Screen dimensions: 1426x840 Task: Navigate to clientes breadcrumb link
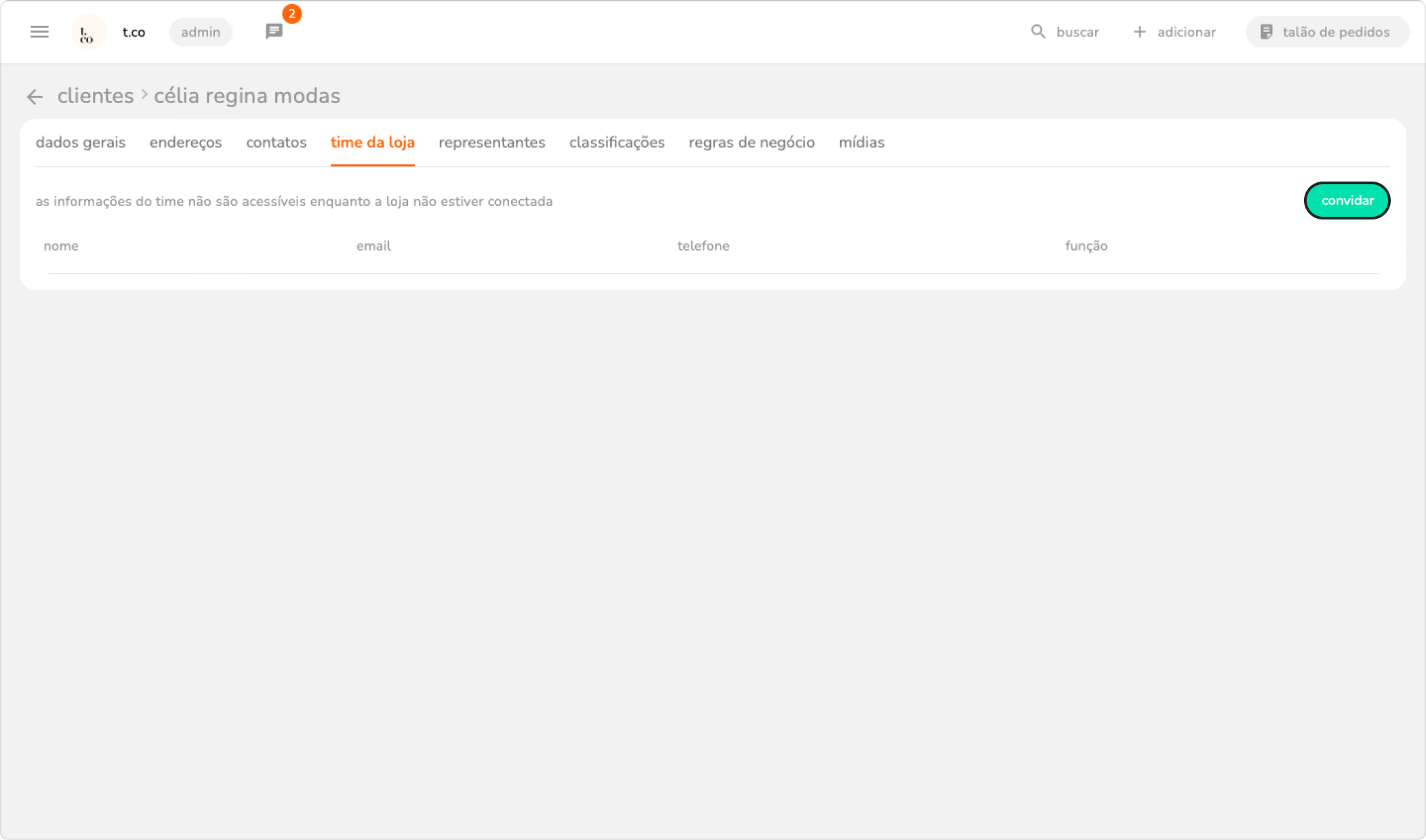[96, 96]
